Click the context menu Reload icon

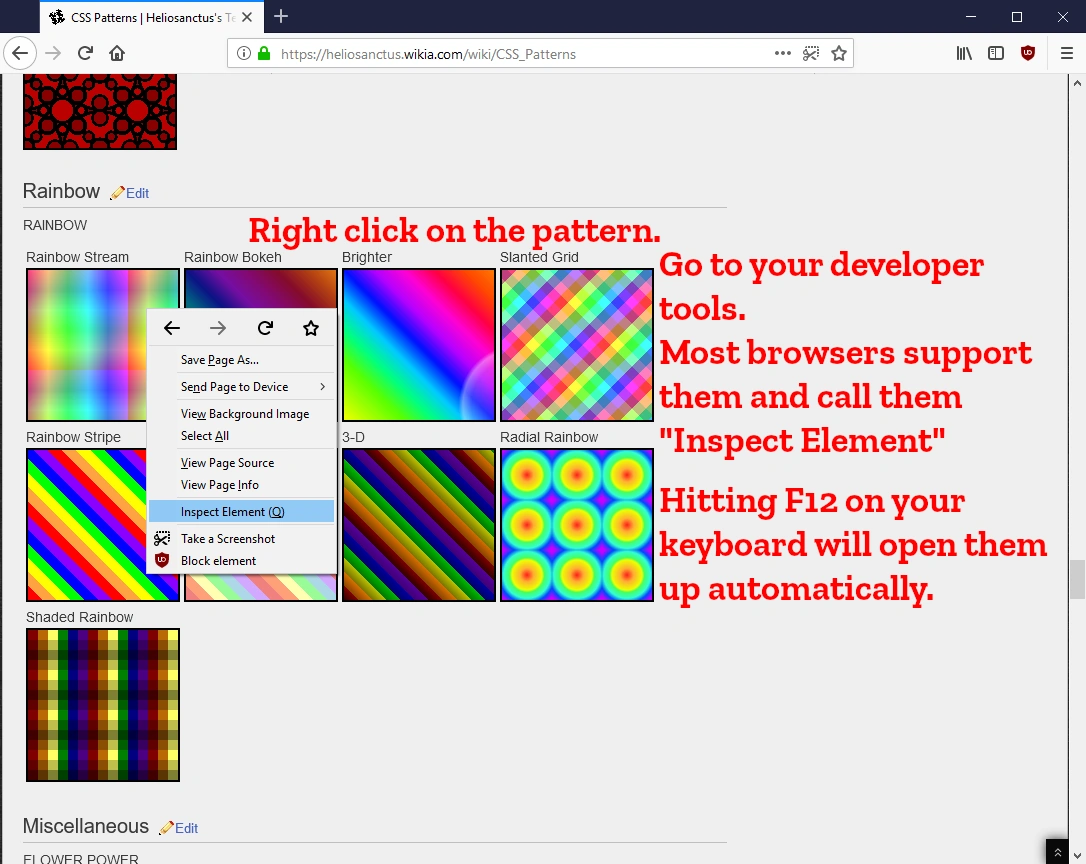pos(265,328)
